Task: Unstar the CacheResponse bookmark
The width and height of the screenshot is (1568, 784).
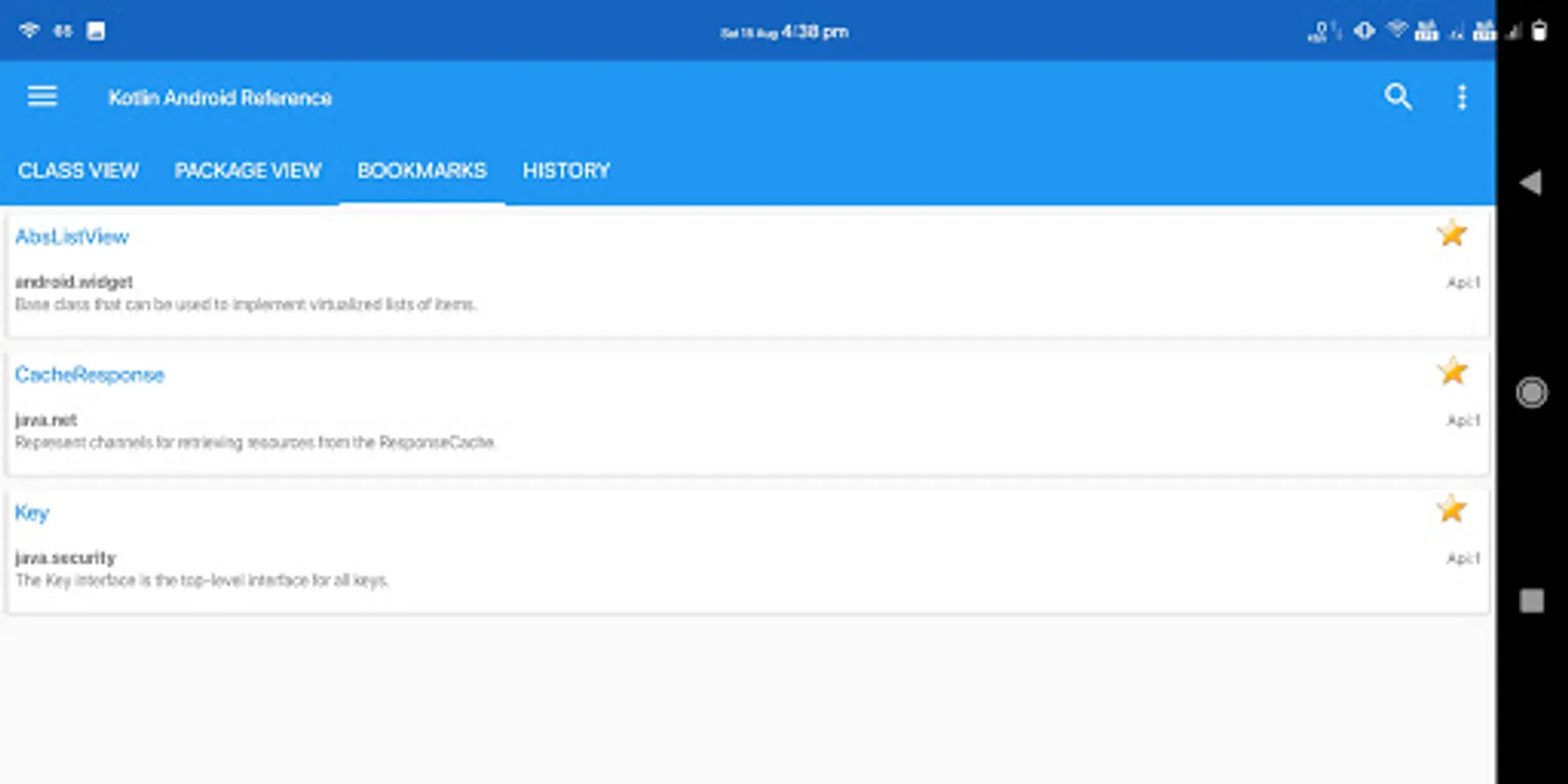Action: point(1452,371)
